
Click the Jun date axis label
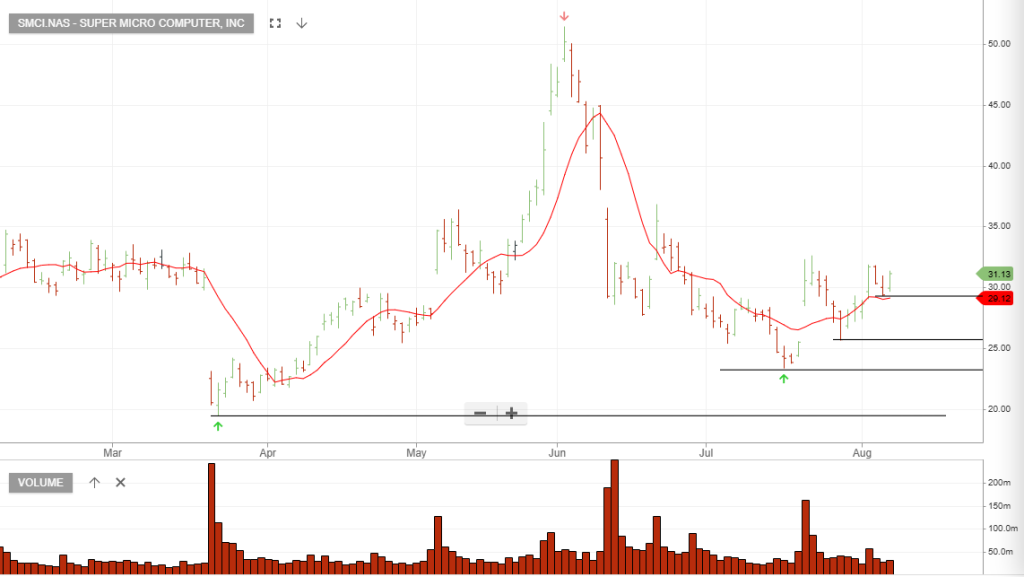point(557,452)
